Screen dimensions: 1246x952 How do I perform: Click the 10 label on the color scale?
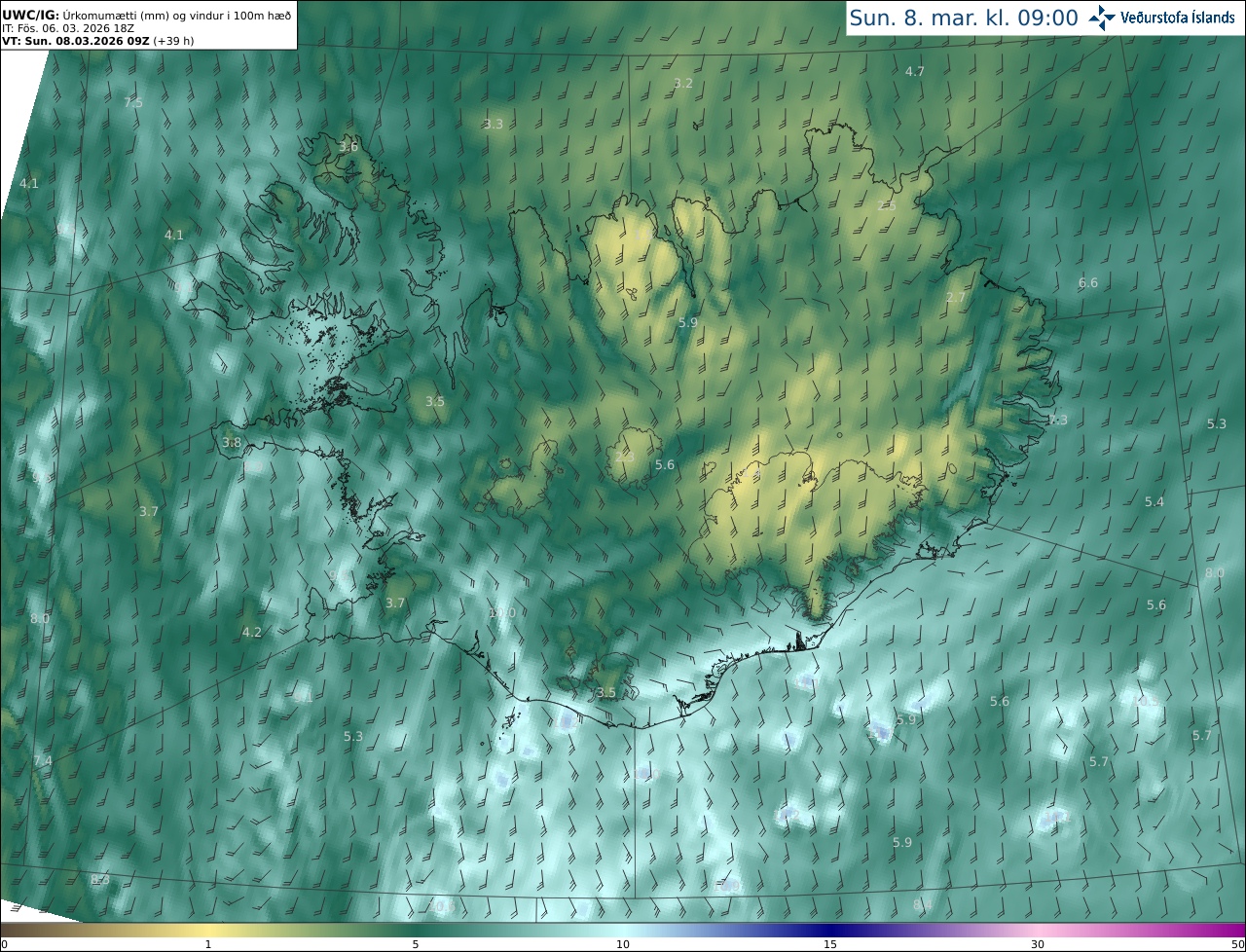pyautogui.click(x=623, y=944)
